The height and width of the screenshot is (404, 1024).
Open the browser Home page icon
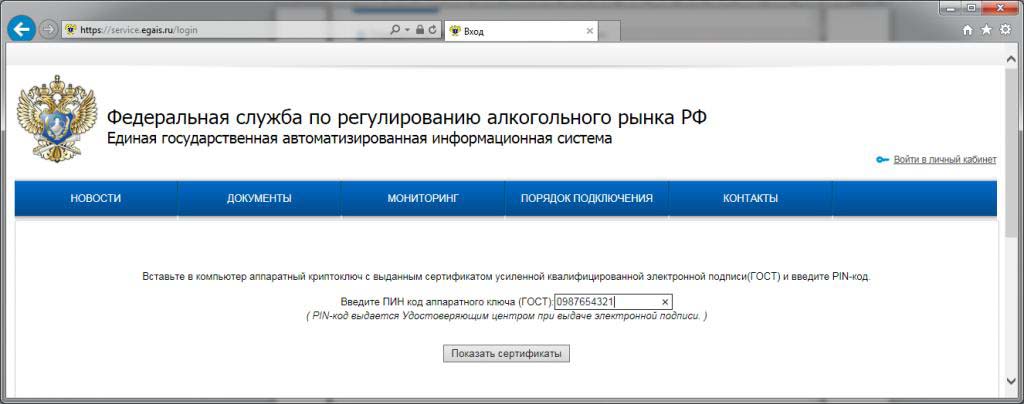coord(967,30)
